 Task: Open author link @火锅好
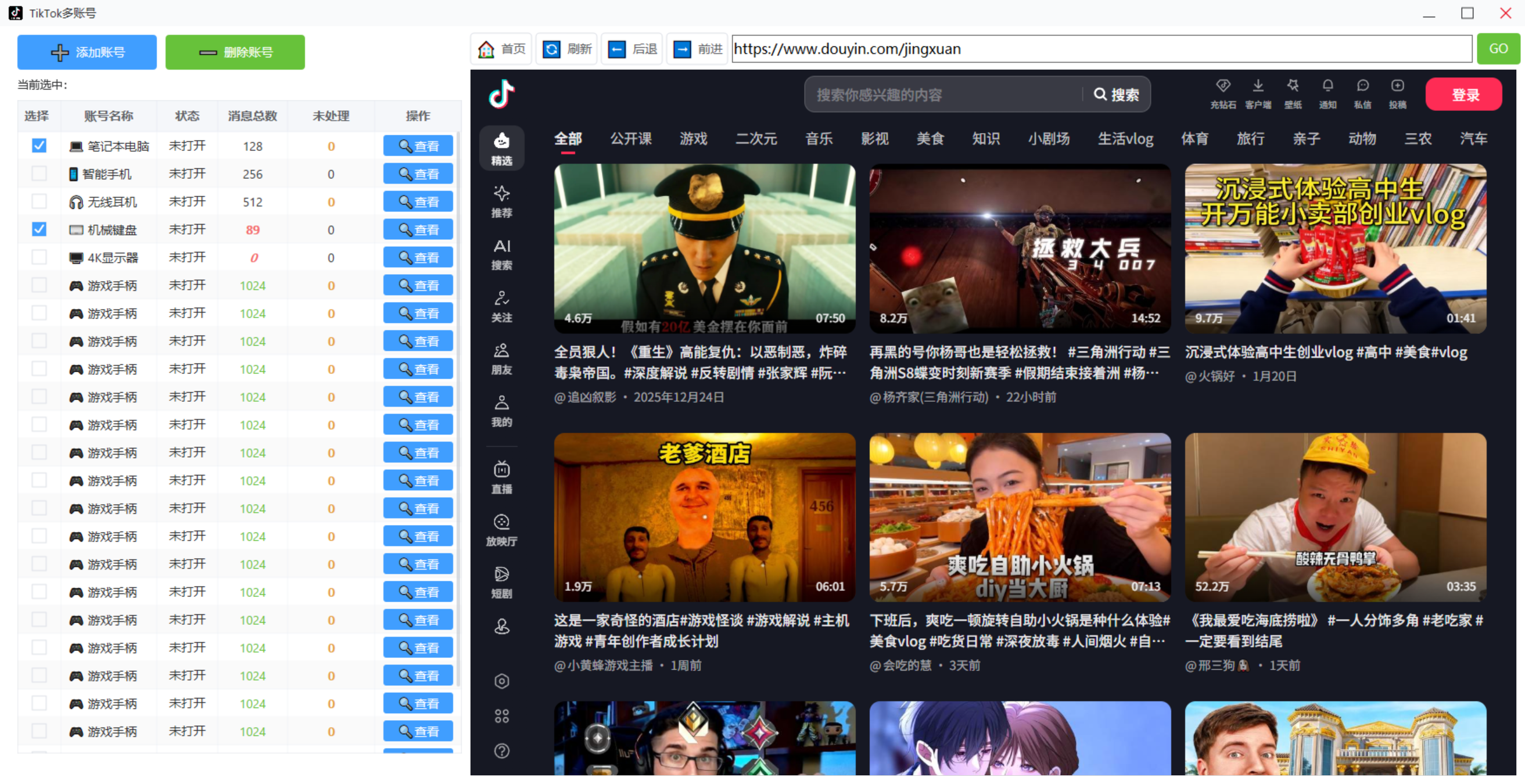1210,376
